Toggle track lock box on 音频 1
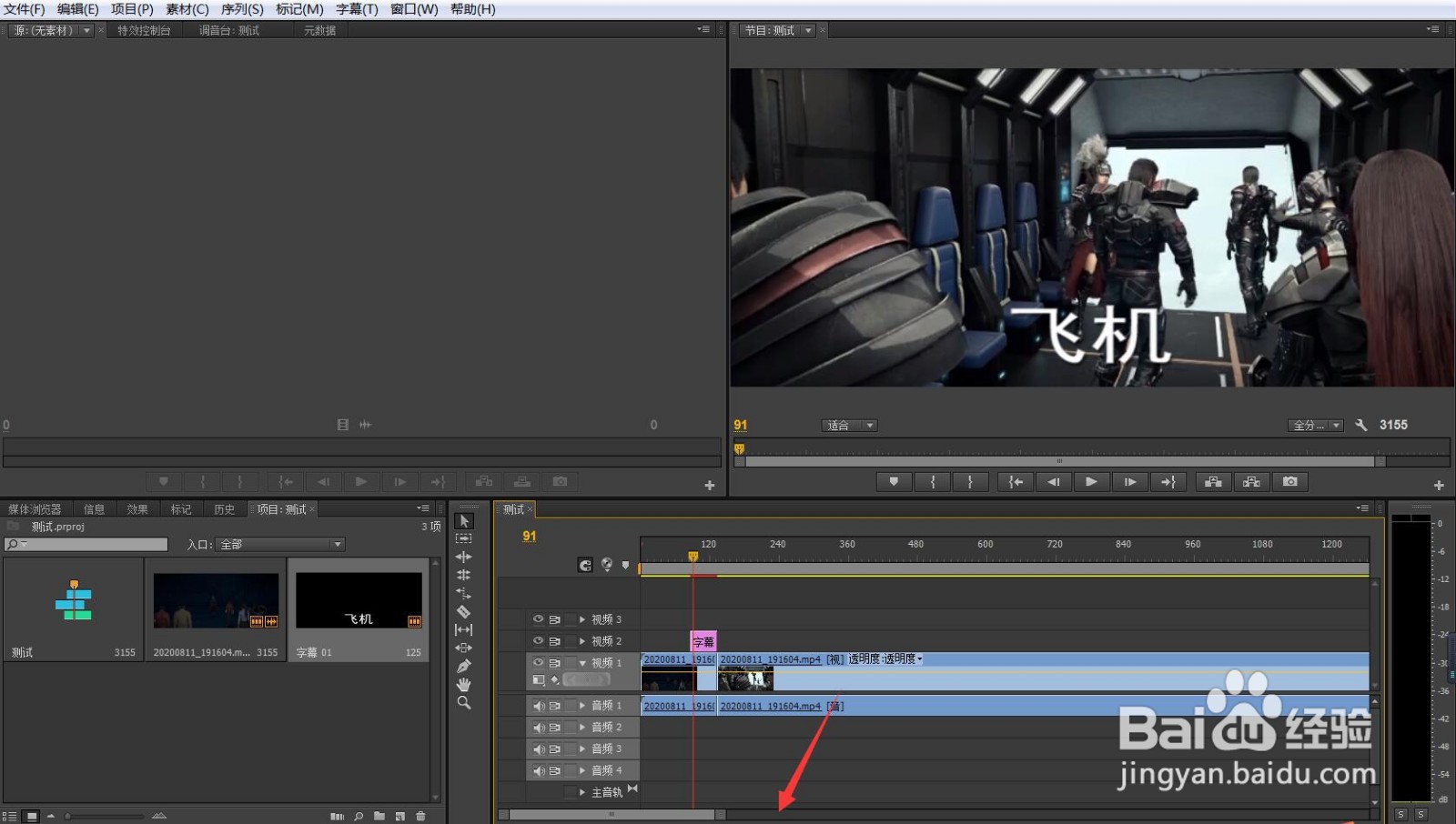1456x824 pixels. pyautogui.click(x=571, y=706)
